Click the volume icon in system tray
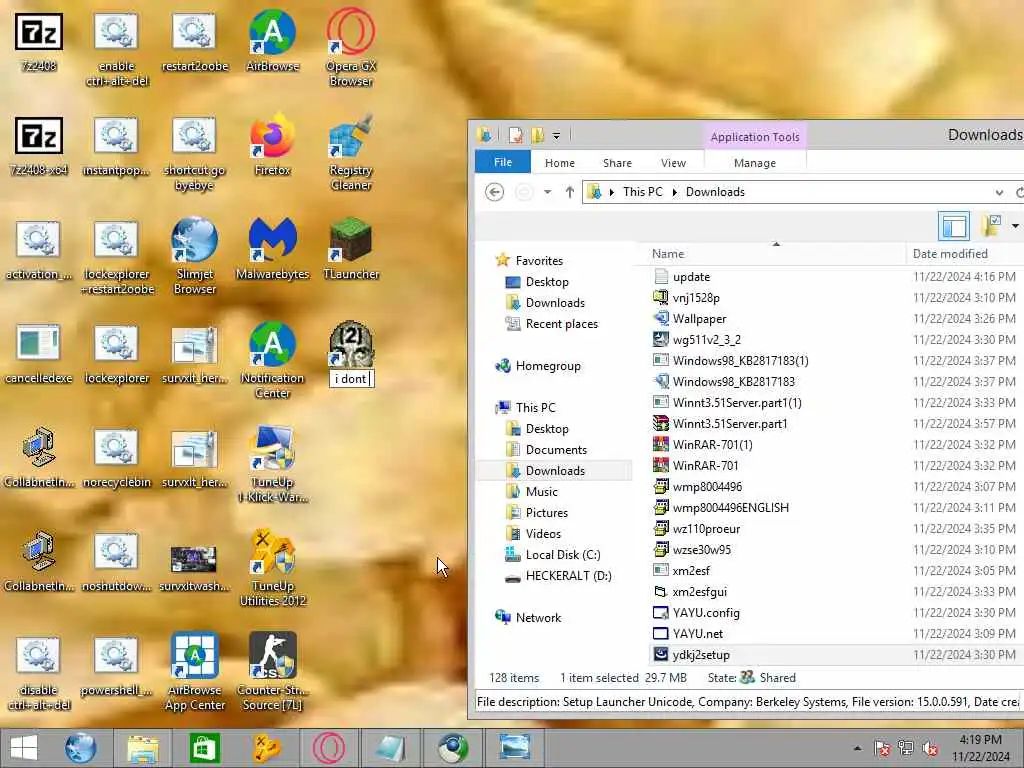Image resolution: width=1024 pixels, height=768 pixels. [930, 748]
